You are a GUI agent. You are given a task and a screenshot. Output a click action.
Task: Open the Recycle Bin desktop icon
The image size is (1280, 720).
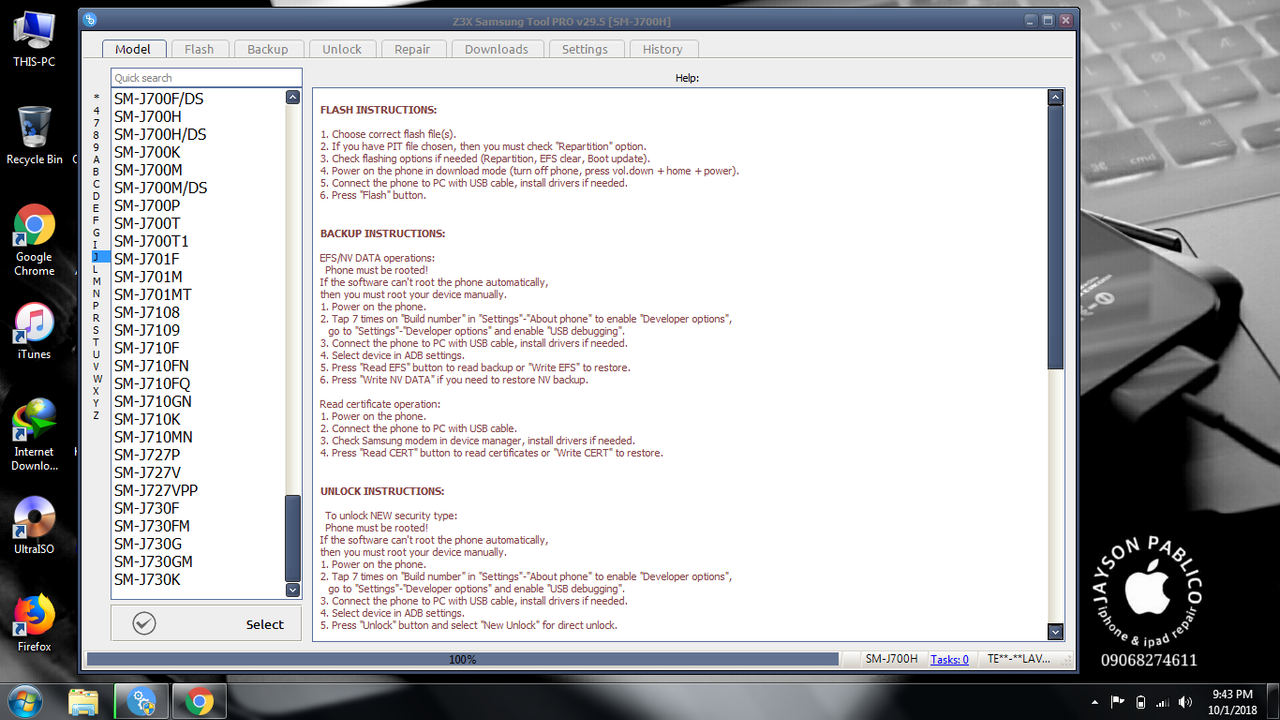(34, 135)
